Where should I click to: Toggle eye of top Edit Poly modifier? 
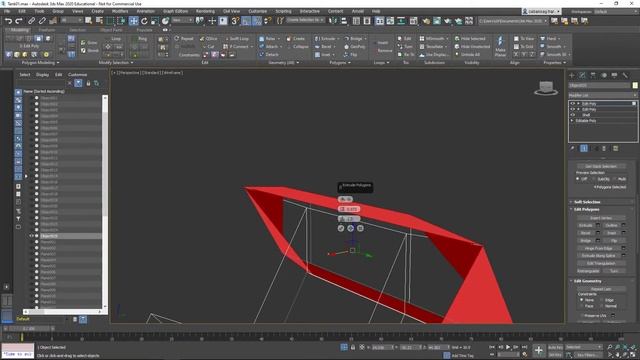click(x=572, y=104)
